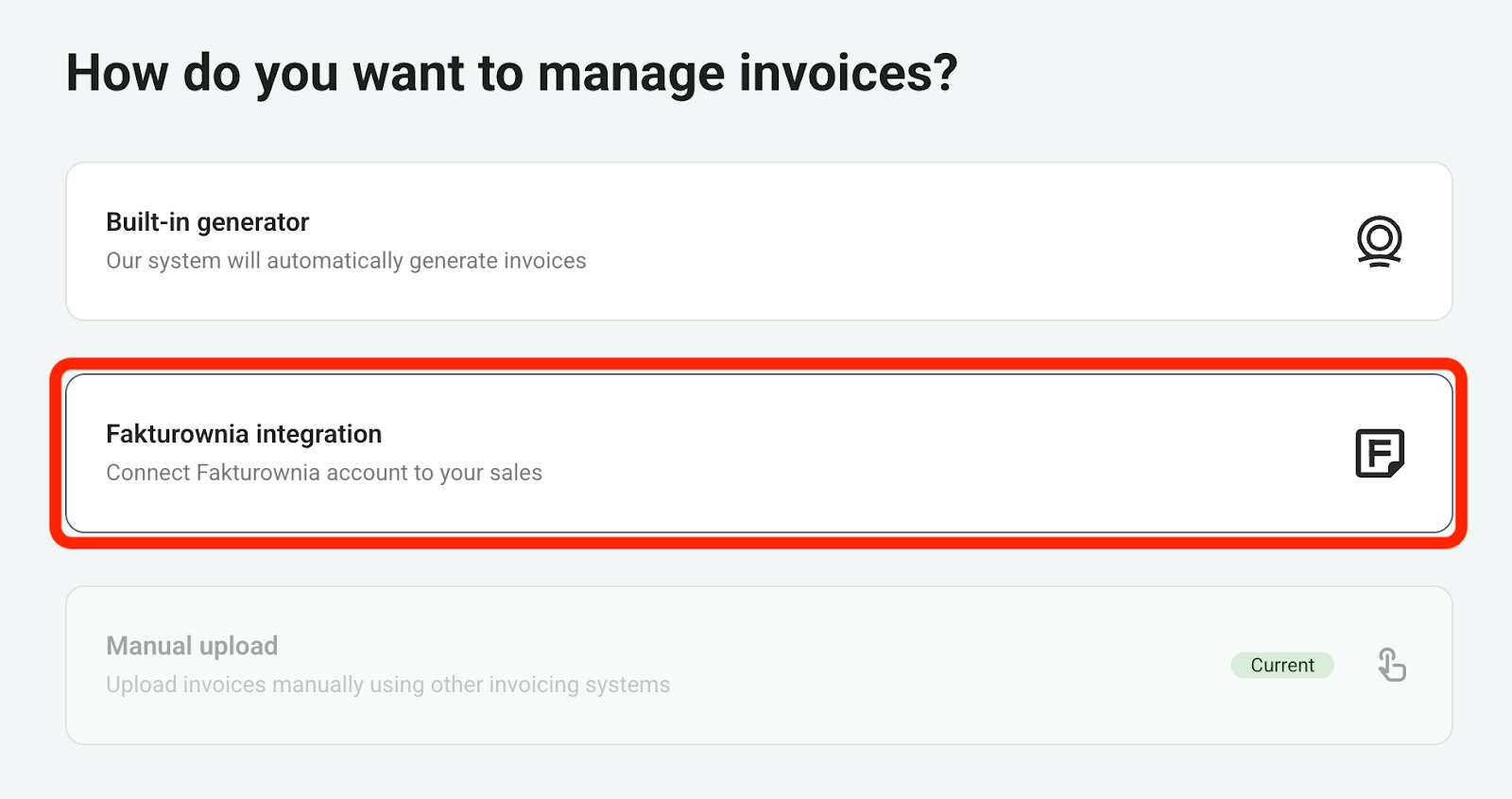This screenshot has height=799, width=1512.
Task: Click 'Our system will automatically generate invoices' text
Action: (346, 261)
